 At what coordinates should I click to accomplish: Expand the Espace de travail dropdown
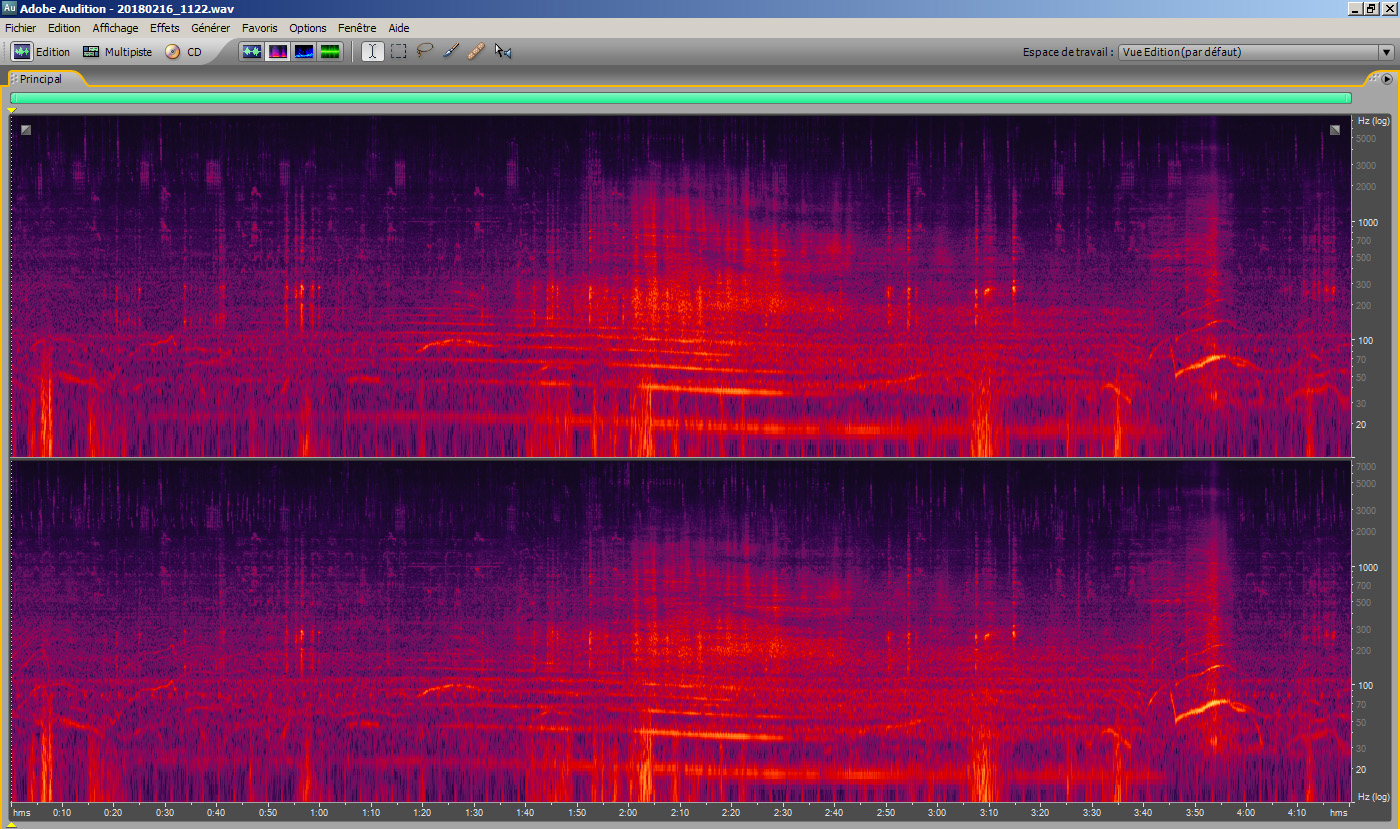coord(1385,52)
